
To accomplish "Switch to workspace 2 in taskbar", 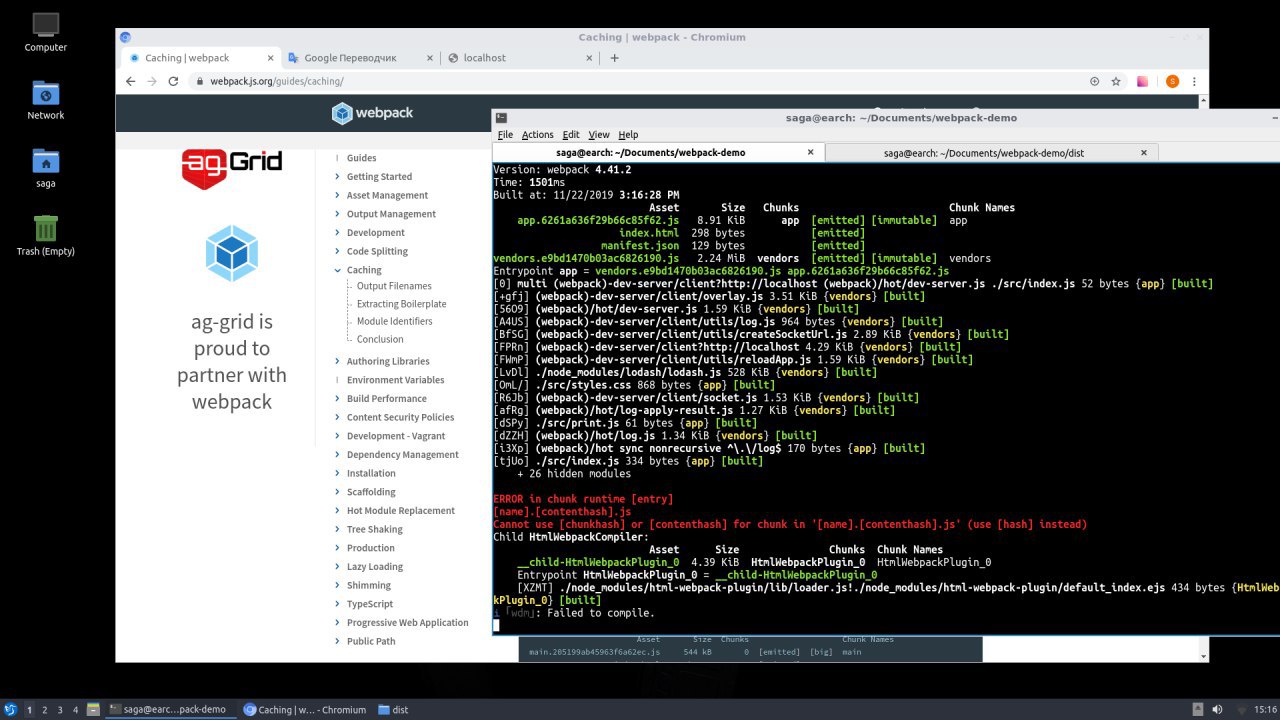I will click(x=45, y=710).
